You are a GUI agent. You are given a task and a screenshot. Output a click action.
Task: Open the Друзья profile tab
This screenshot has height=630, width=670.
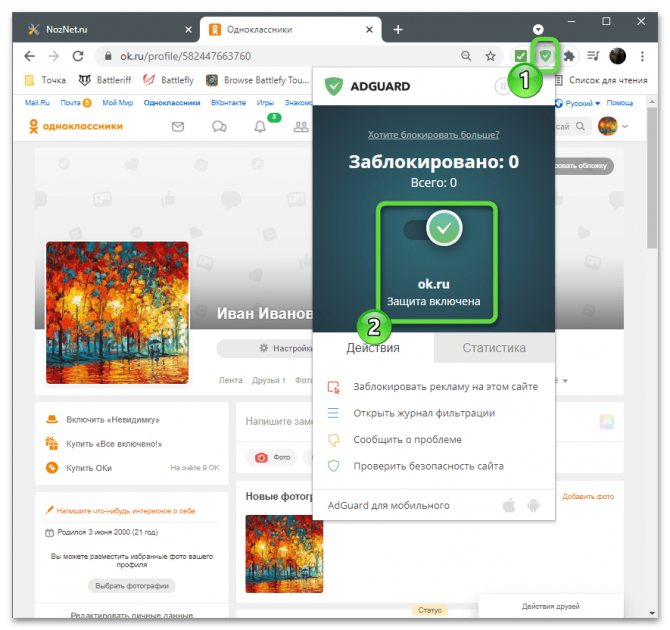(268, 380)
